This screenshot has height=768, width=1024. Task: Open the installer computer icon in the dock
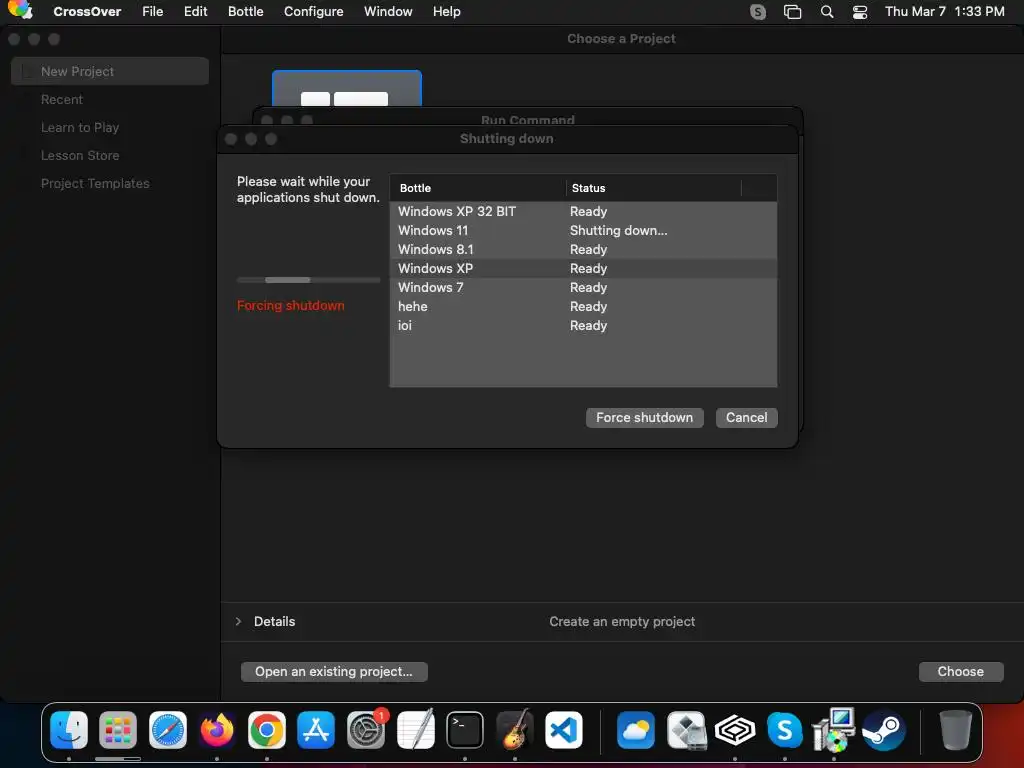point(834,729)
